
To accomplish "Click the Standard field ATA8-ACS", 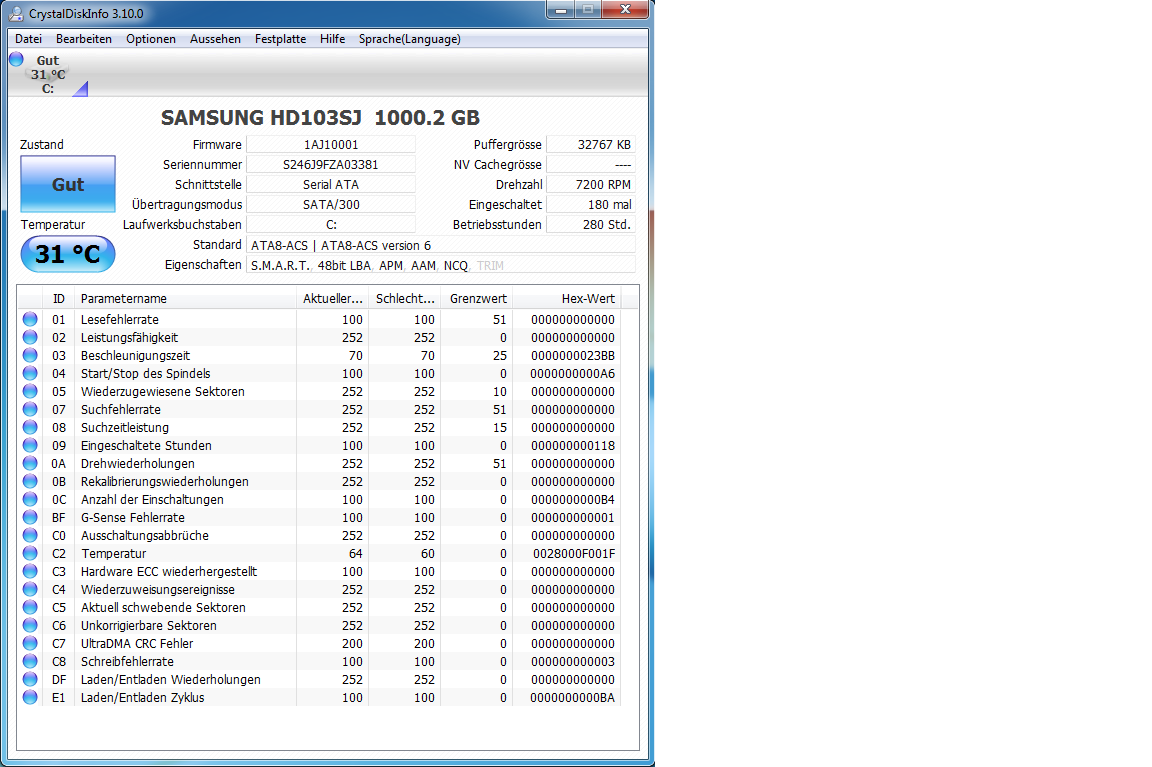I will [x=441, y=245].
